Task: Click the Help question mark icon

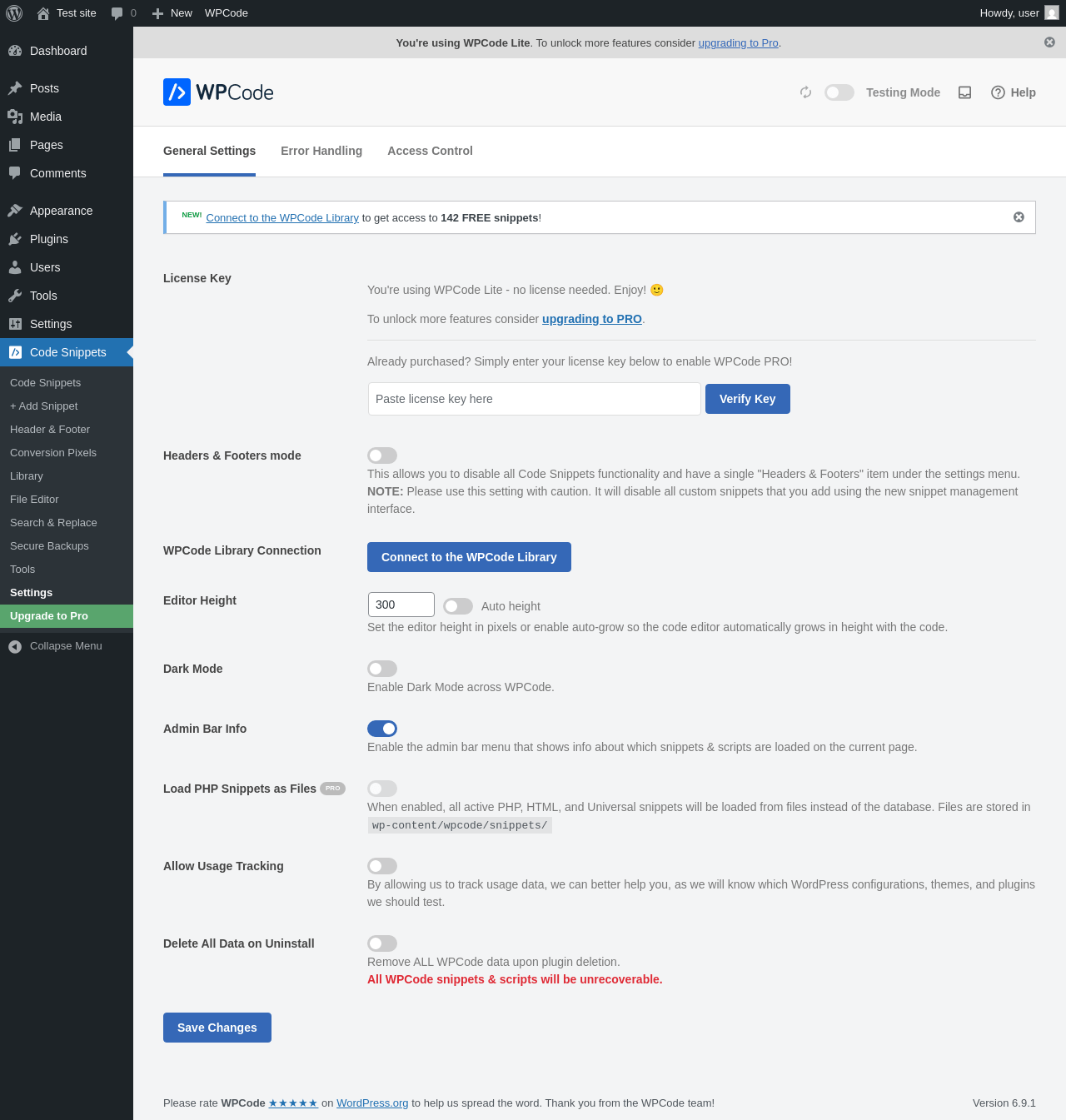Action: click(x=998, y=92)
